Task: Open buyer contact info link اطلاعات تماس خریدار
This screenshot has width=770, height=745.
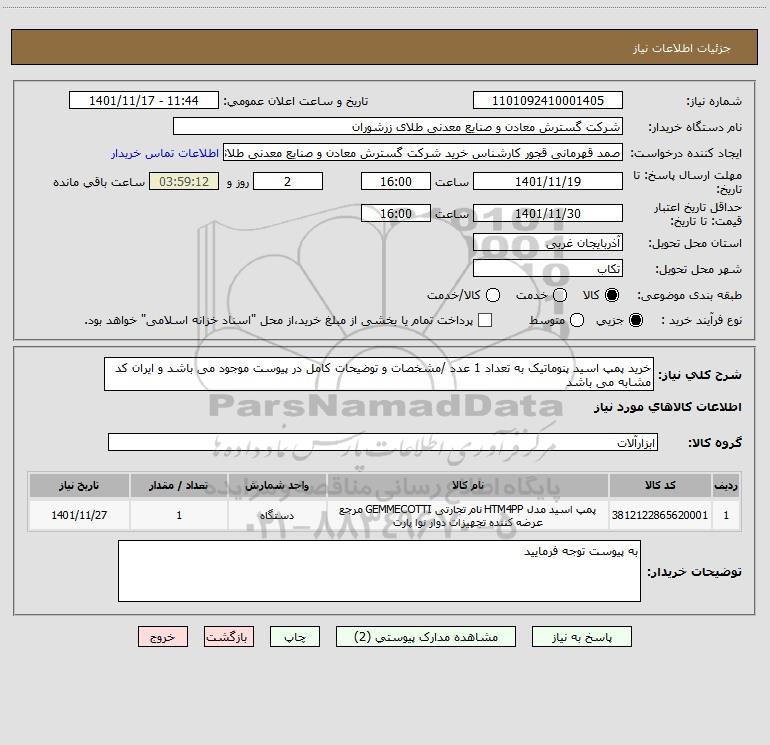Action: [165, 153]
